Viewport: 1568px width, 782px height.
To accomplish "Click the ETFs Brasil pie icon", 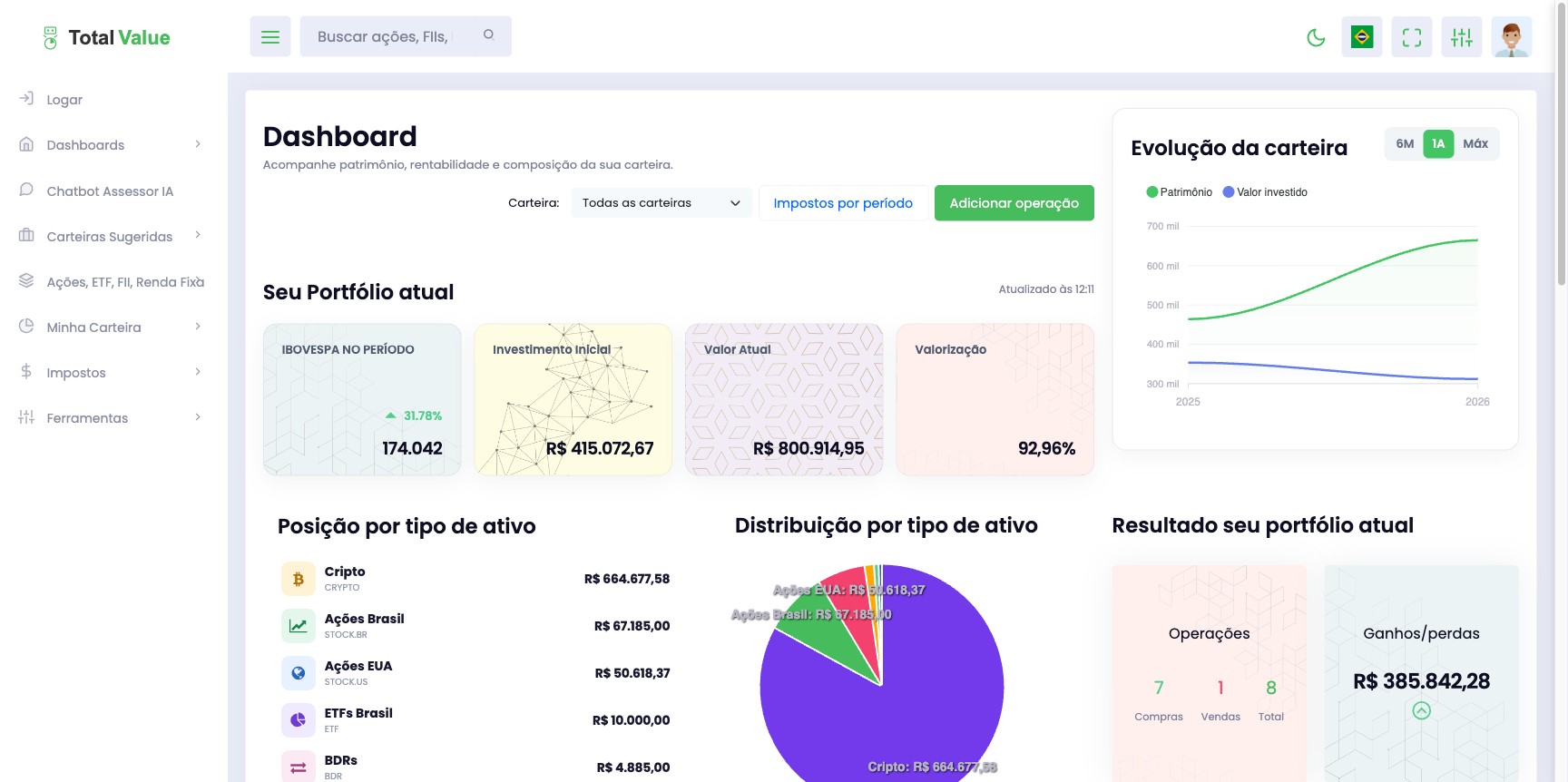I will (298, 720).
